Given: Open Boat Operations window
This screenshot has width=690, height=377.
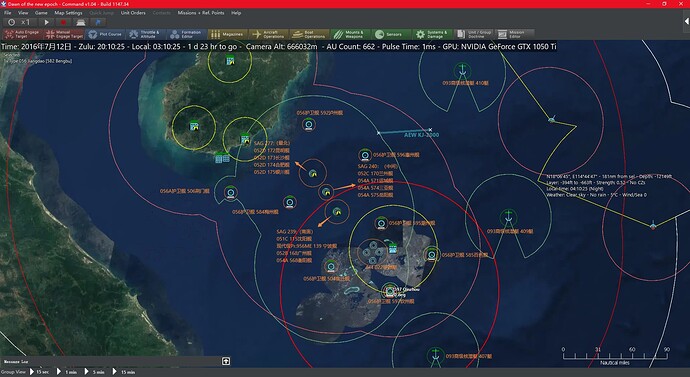Looking at the screenshot, I should tap(309, 34).
